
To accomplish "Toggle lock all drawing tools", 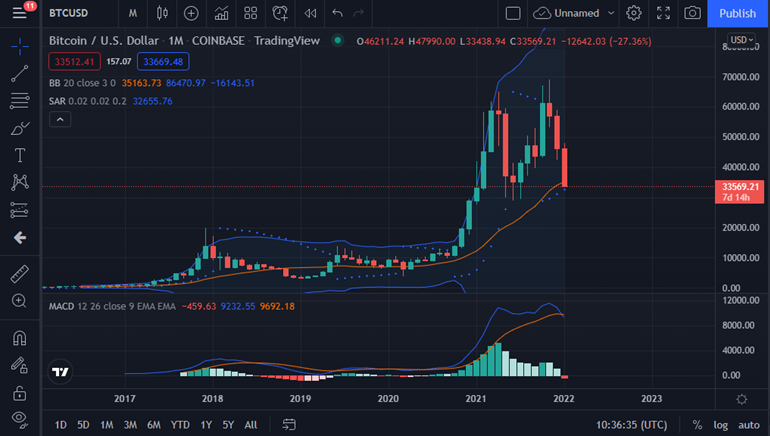I will [20, 393].
